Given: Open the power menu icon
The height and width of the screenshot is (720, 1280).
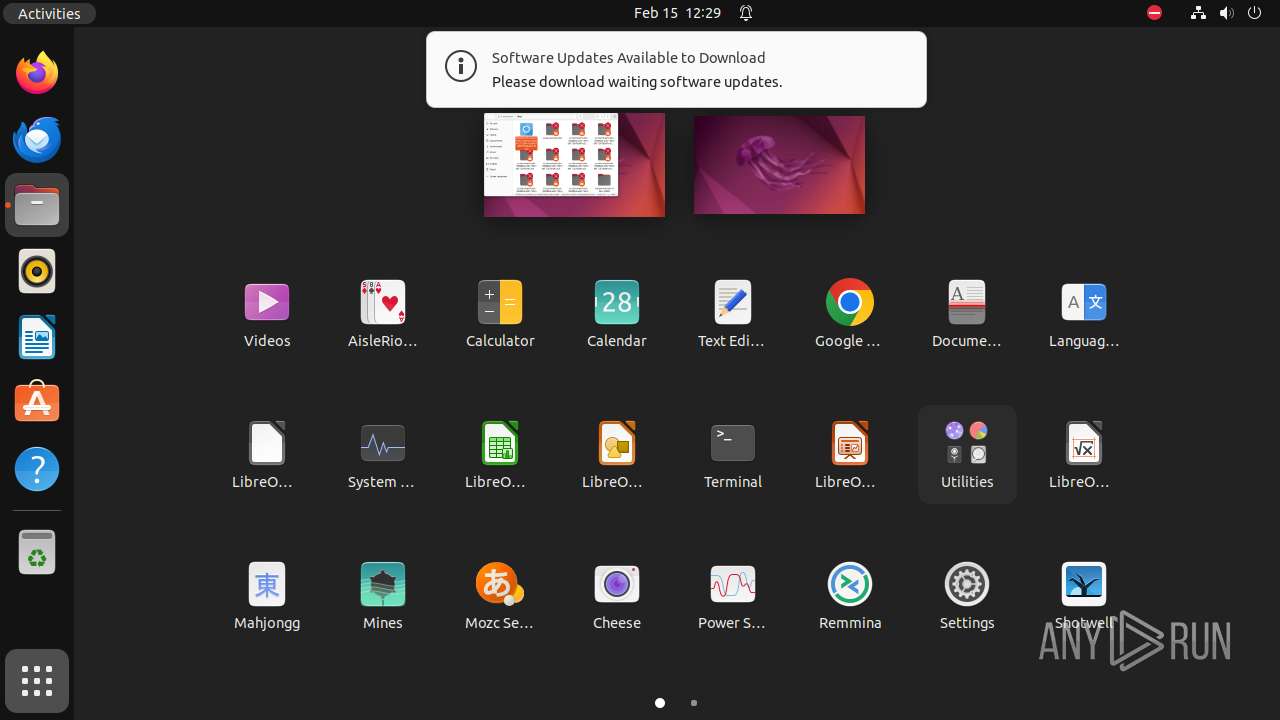Looking at the screenshot, I should 1255,13.
